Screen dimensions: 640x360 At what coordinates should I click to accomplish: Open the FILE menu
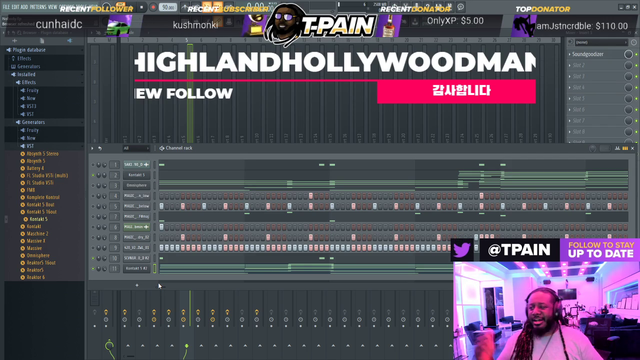click(x=6, y=7)
